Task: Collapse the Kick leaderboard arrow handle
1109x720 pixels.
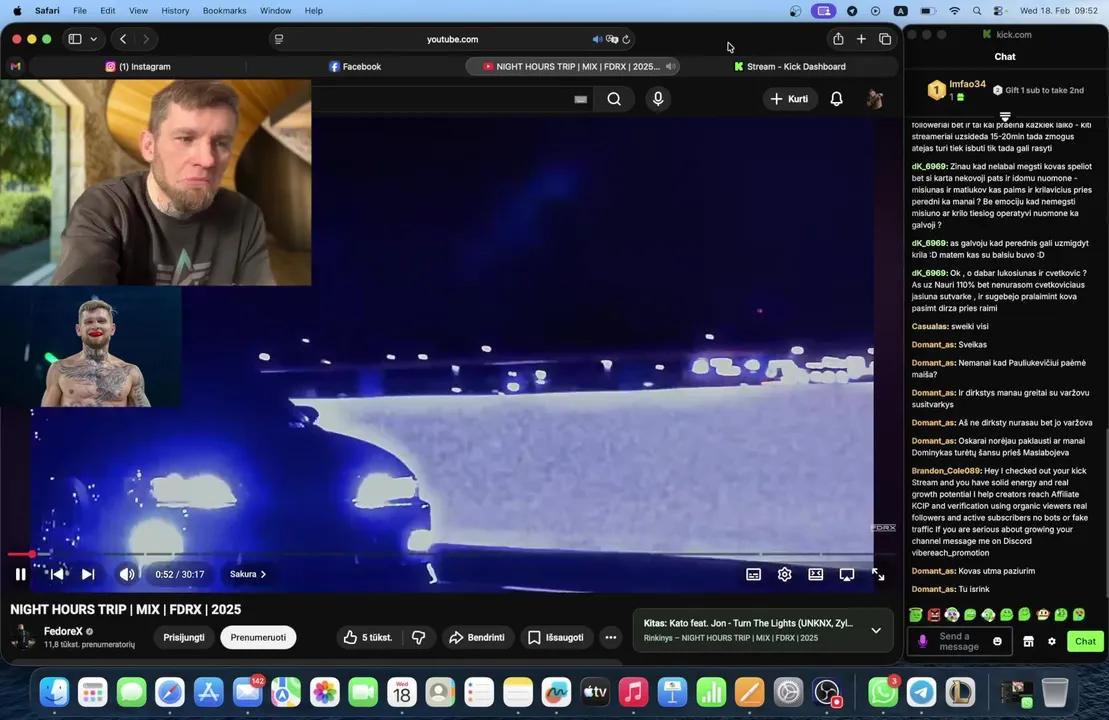Action: pos(1005,116)
